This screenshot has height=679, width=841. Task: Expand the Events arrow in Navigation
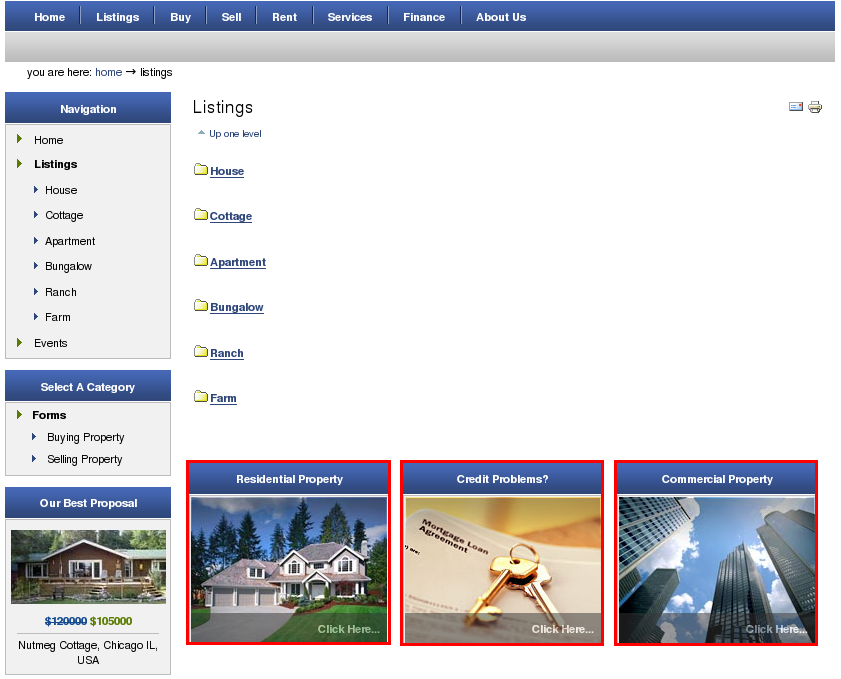click(20, 343)
